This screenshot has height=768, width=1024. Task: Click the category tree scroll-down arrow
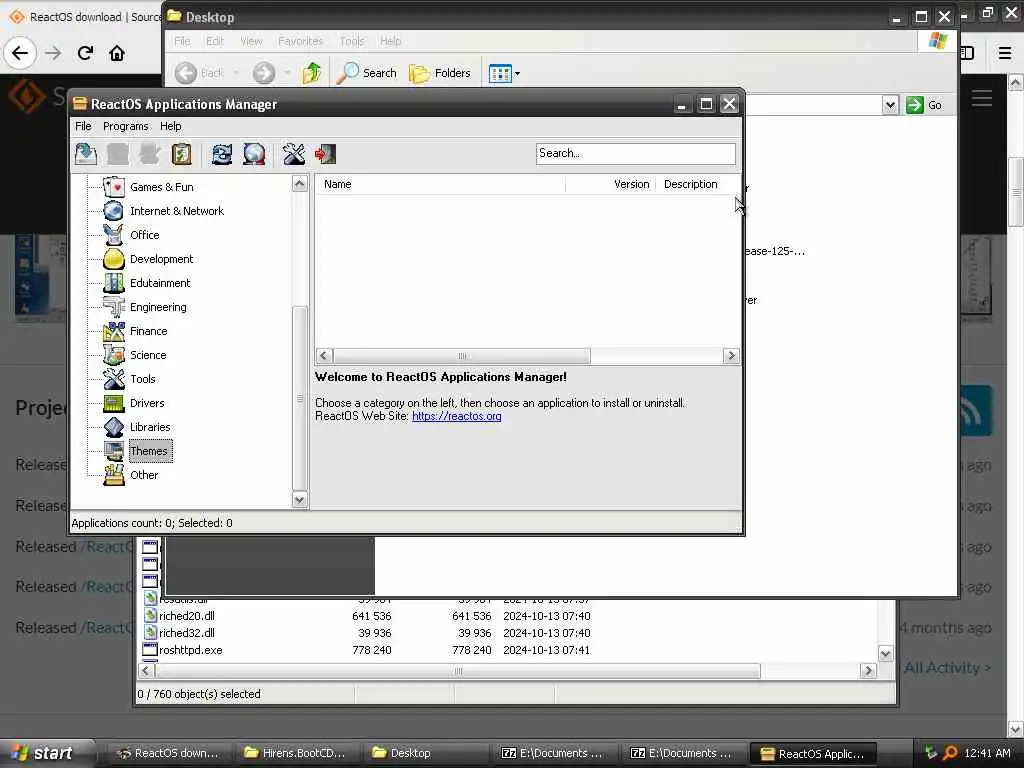299,500
